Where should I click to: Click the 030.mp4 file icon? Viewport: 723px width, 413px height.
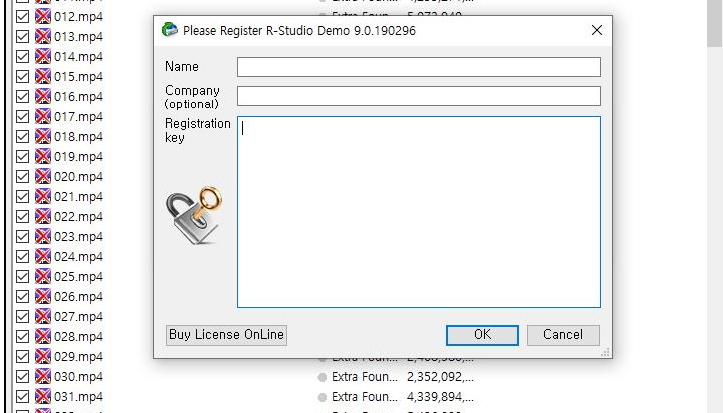pyautogui.click(x=43, y=377)
